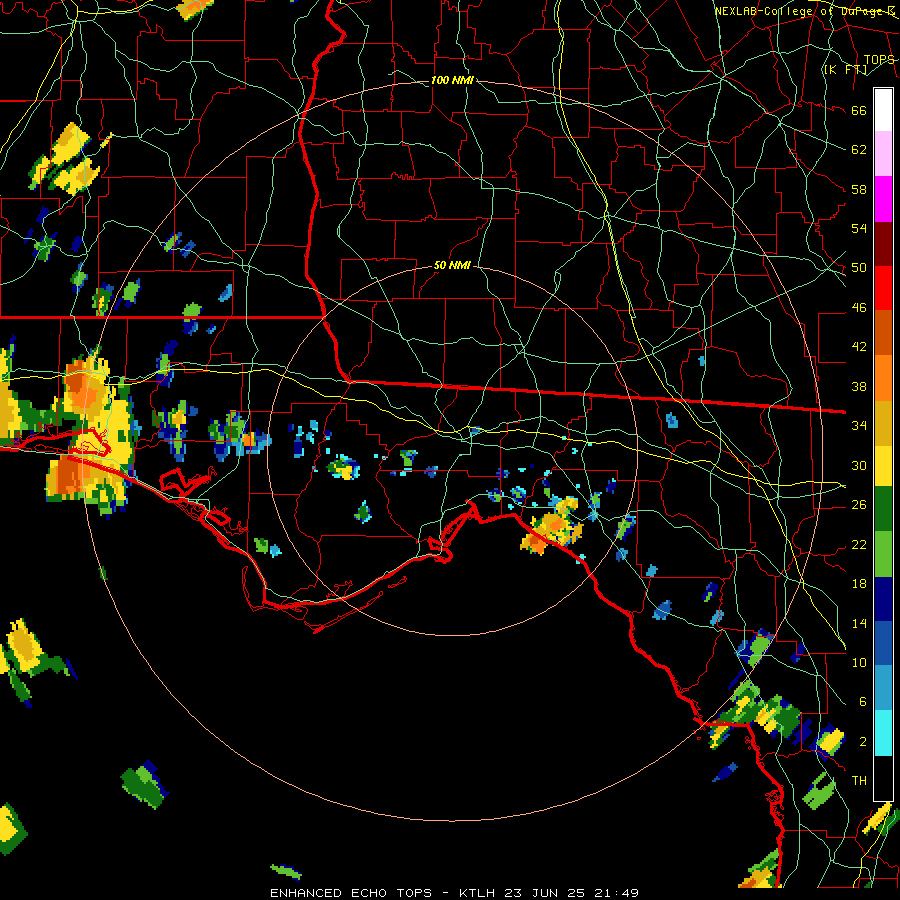Click the 26 value on the height scale
The height and width of the screenshot is (900, 900).
click(x=859, y=505)
